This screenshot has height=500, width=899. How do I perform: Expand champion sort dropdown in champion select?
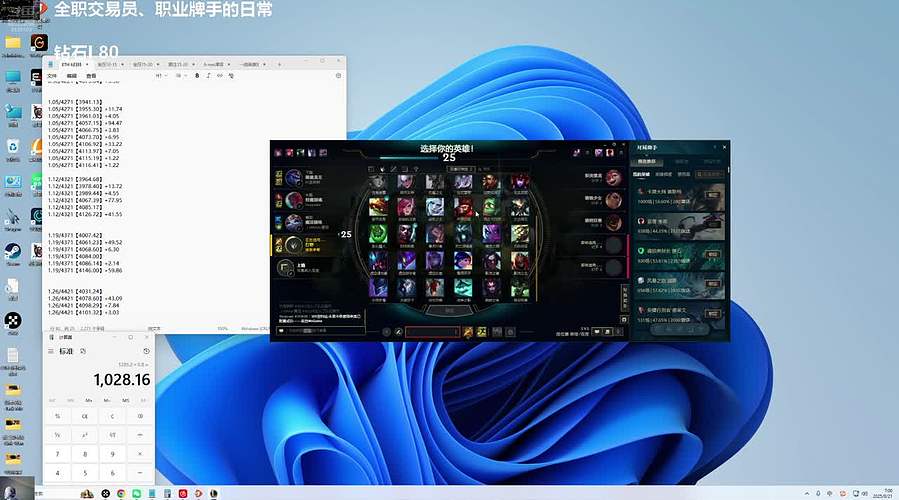coord(461,169)
